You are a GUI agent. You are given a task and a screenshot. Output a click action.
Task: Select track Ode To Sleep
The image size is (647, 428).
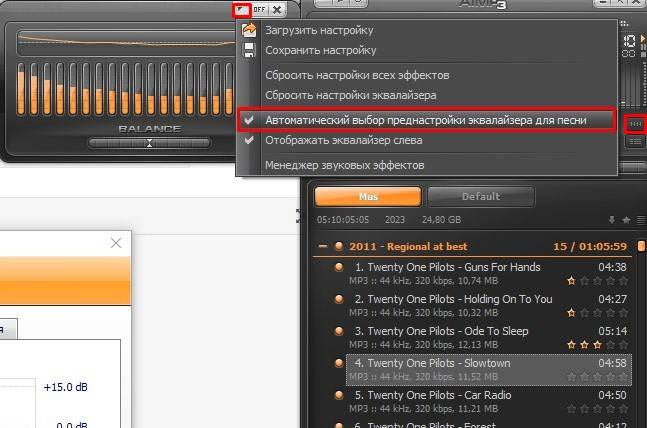(x=488, y=337)
